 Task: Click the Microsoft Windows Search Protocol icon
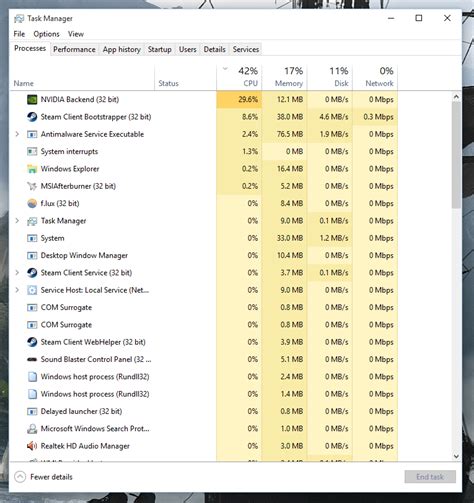(x=32, y=429)
